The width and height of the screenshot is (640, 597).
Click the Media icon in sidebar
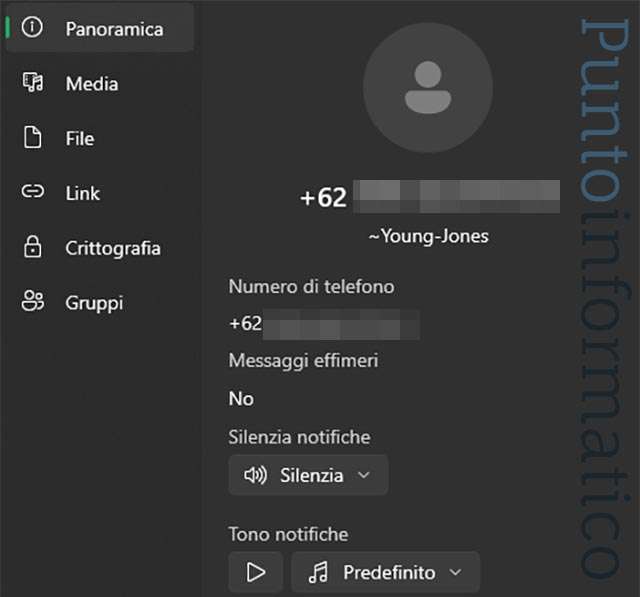point(33,83)
